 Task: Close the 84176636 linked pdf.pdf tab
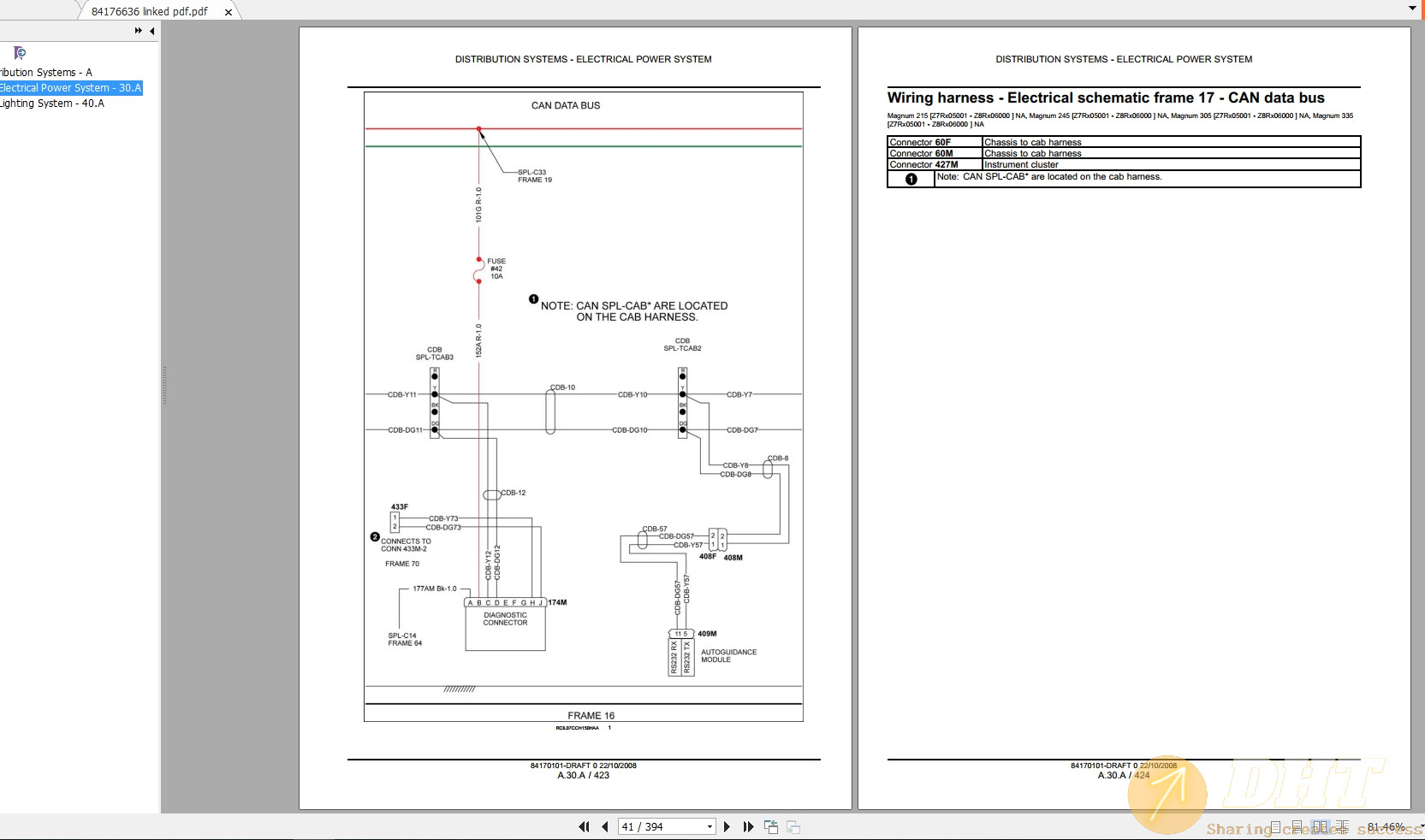229,12
